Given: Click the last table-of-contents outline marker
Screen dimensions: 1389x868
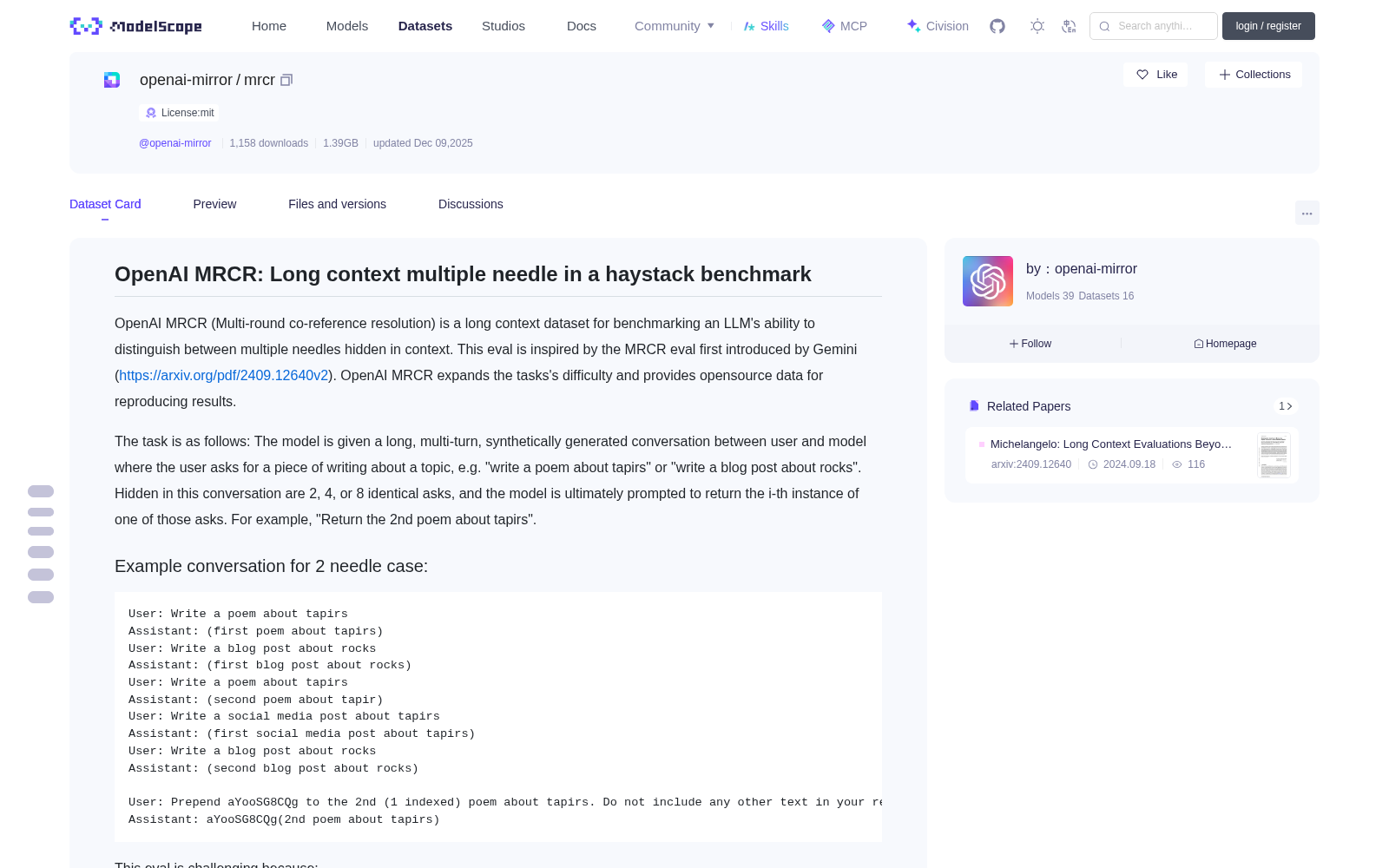Looking at the screenshot, I should (41, 597).
